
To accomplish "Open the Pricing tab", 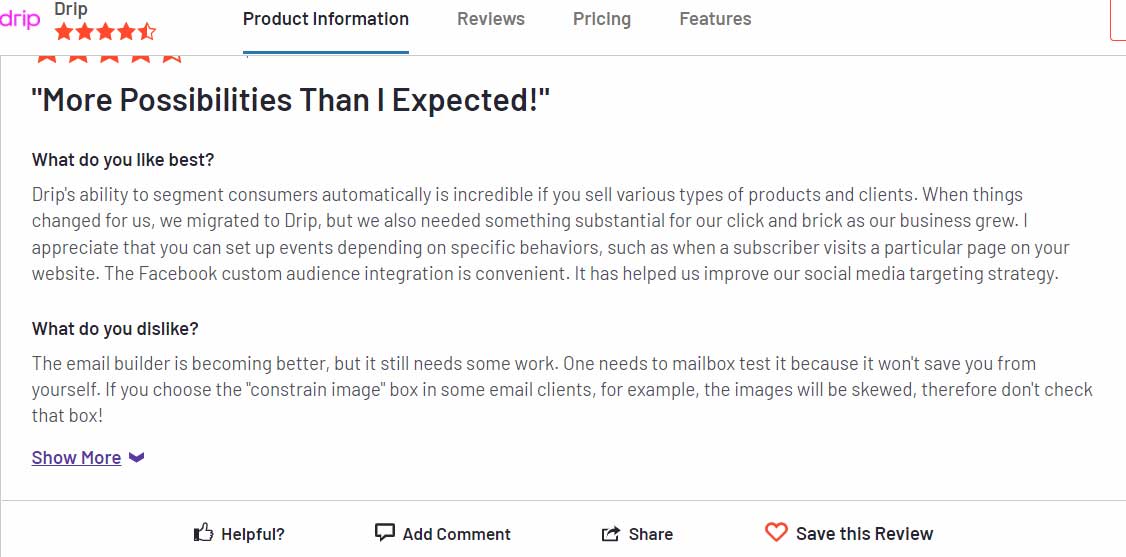I will coord(602,19).
